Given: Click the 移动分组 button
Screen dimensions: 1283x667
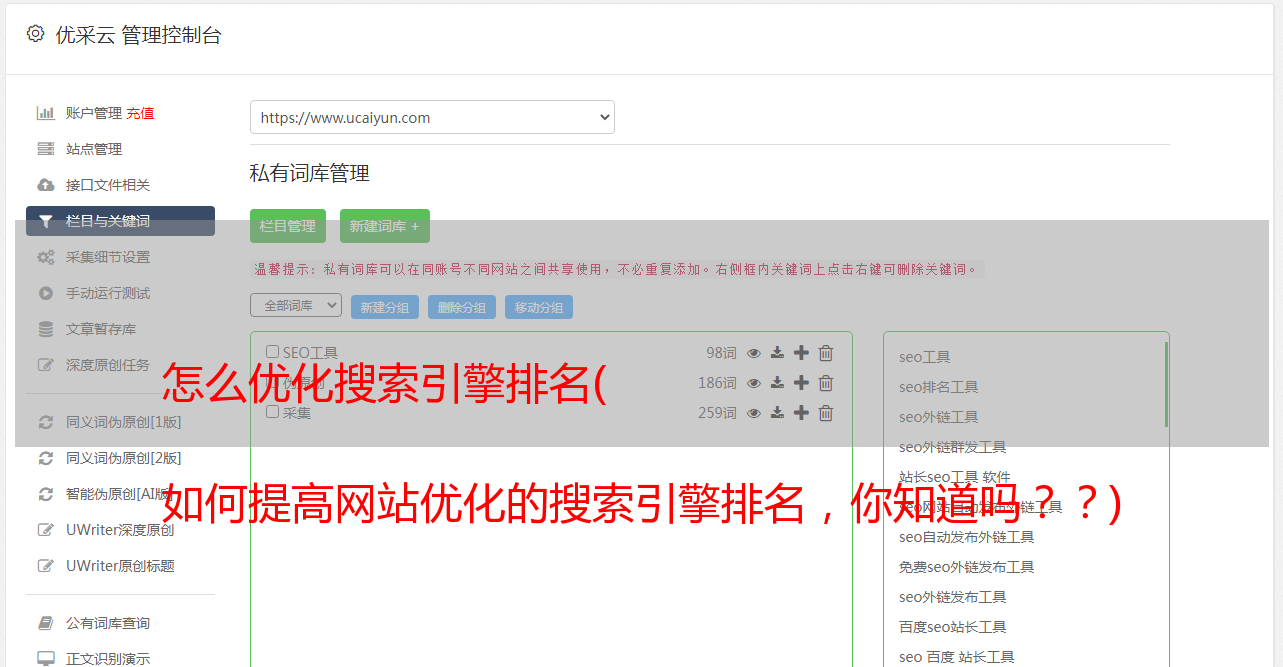Looking at the screenshot, I should tap(539, 307).
